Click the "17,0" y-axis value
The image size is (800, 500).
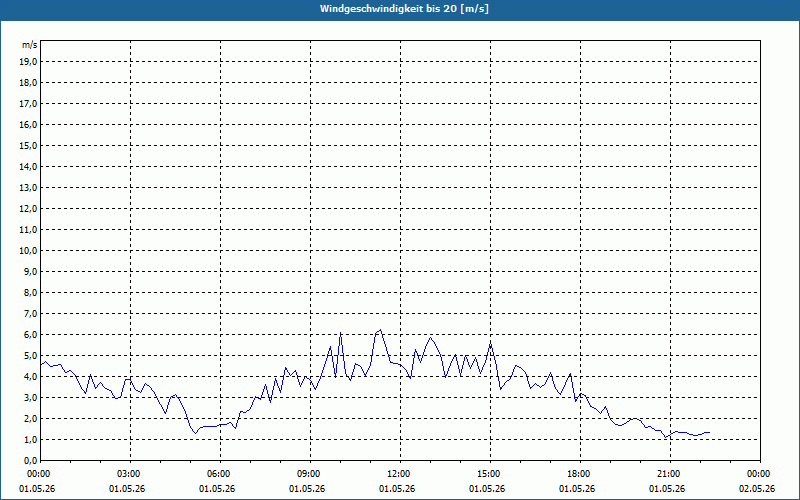[28, 104]
